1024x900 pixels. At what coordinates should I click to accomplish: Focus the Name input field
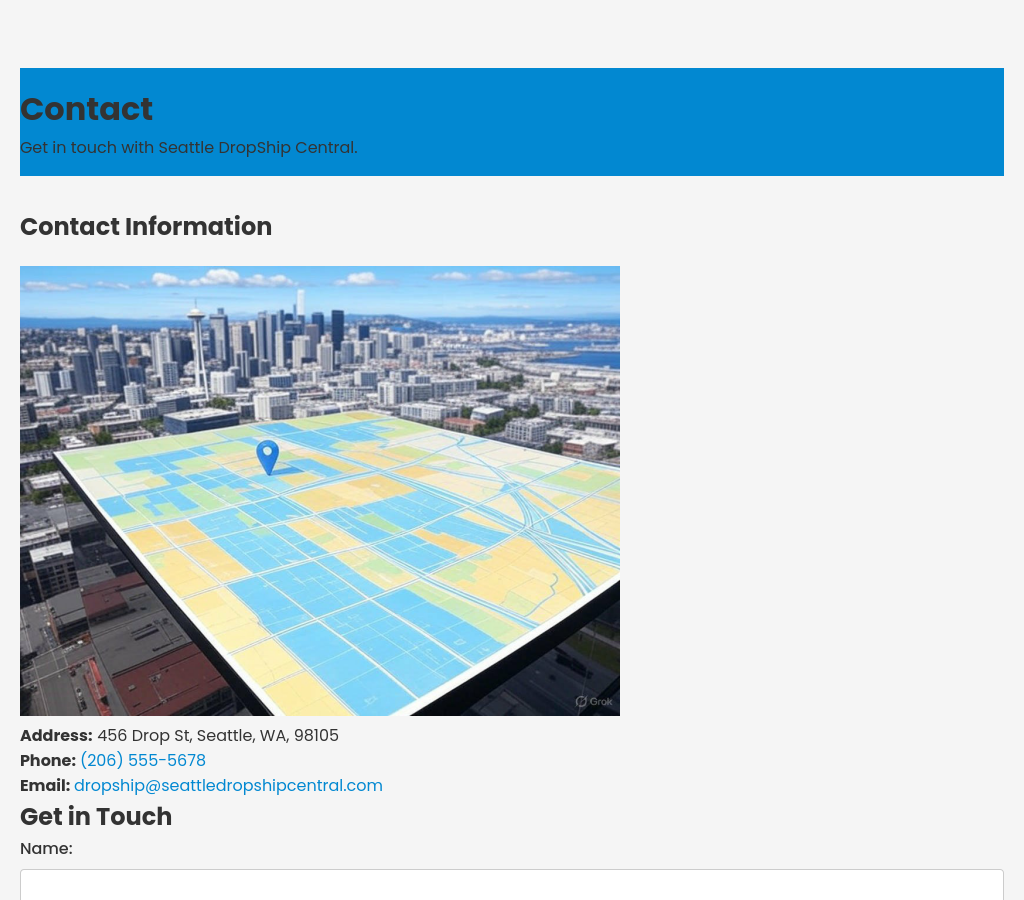coord(511,884)
